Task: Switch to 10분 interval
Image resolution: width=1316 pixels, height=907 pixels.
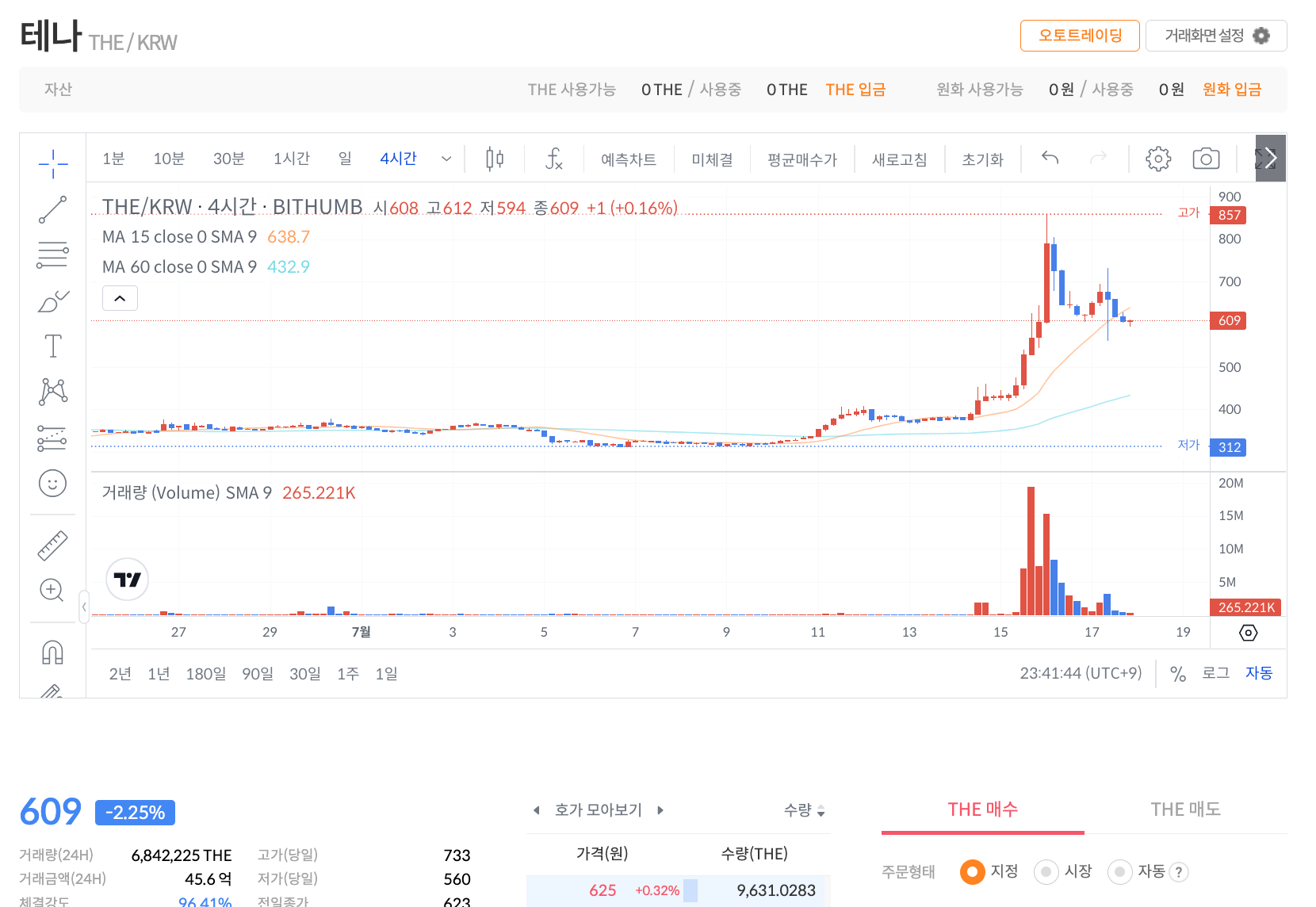Action: 169,159
